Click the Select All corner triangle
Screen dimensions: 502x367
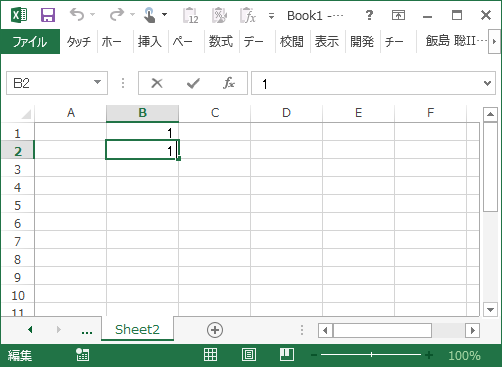tap(25, 113)
